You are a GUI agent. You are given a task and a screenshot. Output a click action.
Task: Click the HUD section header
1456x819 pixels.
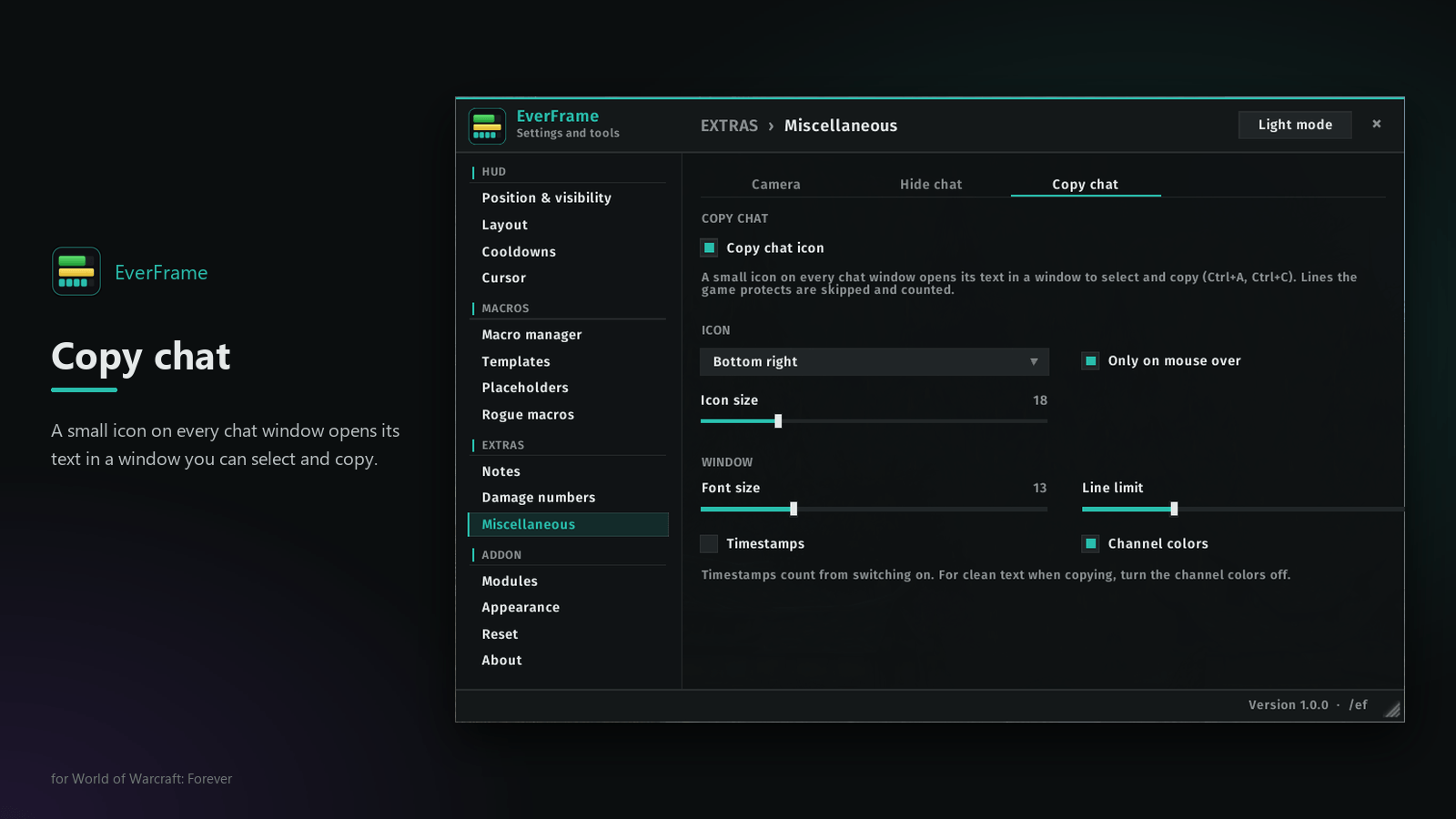tap(494, 172)
